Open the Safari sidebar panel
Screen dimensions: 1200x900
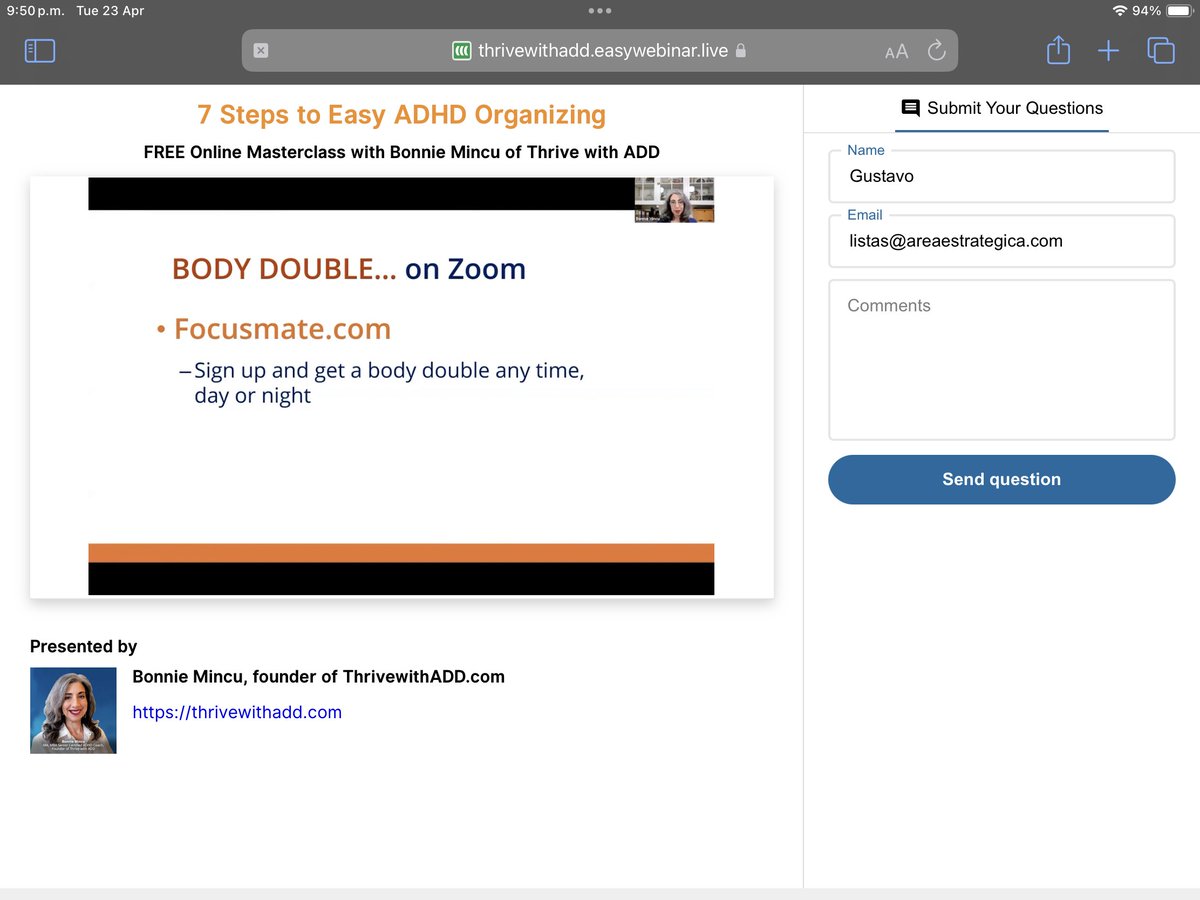tap(40, 51)
